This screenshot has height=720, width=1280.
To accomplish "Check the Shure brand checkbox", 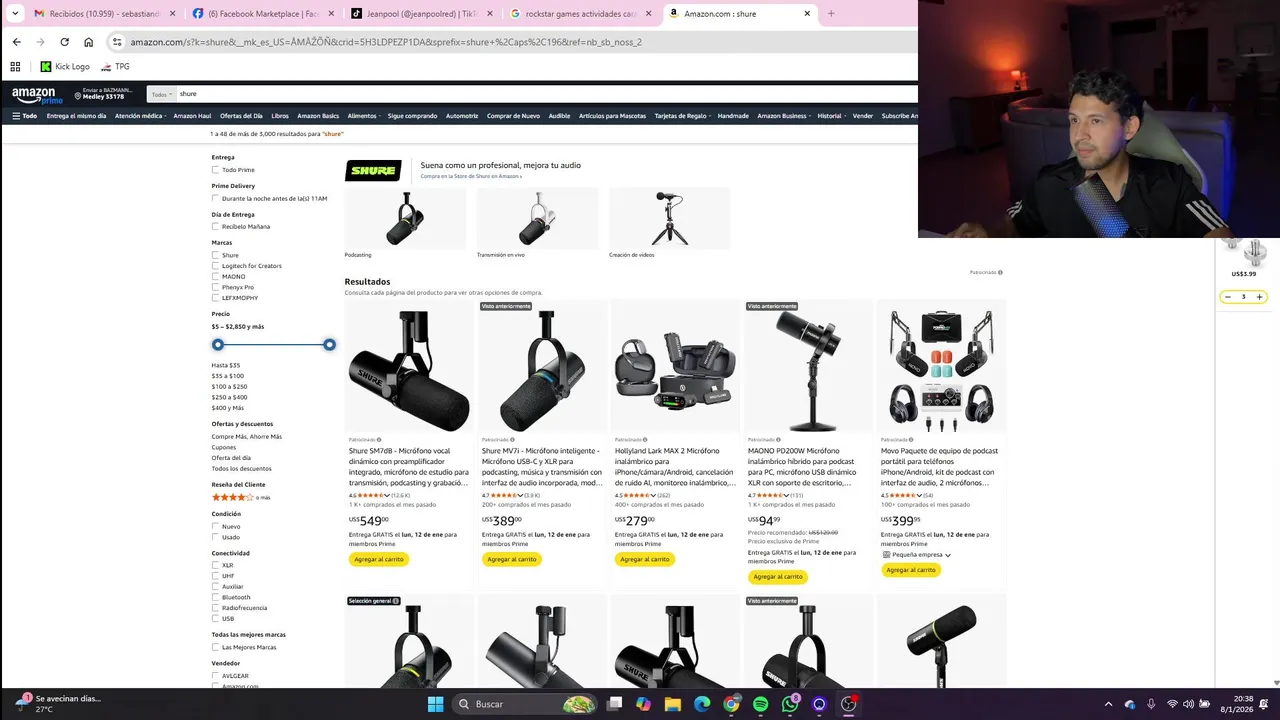I will point(215,255).
